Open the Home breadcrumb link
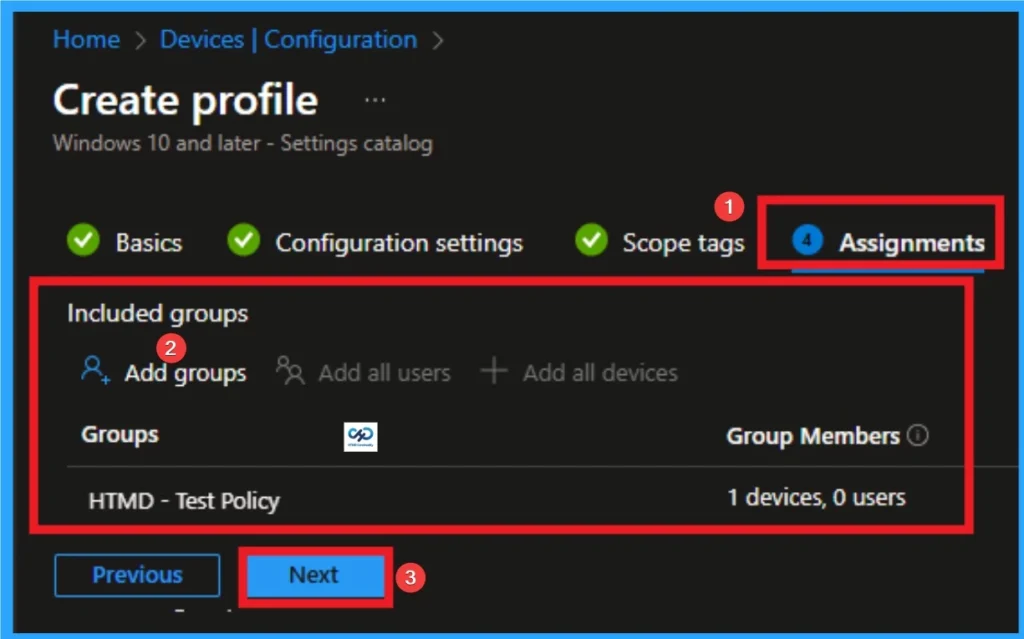1024x639 pixels. pos(86,40)
